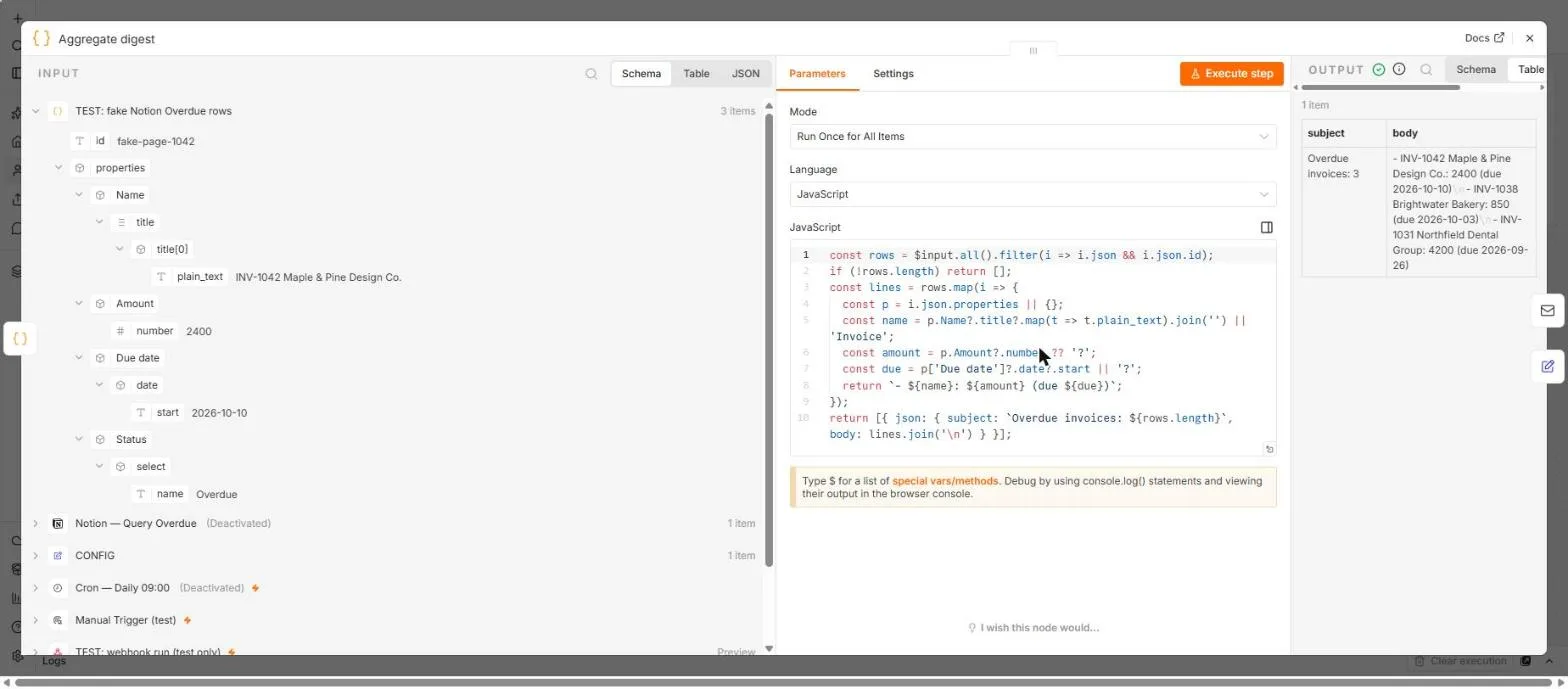Click the Execute step button
Screen dimensions: 1568x689
point(1231,73)
